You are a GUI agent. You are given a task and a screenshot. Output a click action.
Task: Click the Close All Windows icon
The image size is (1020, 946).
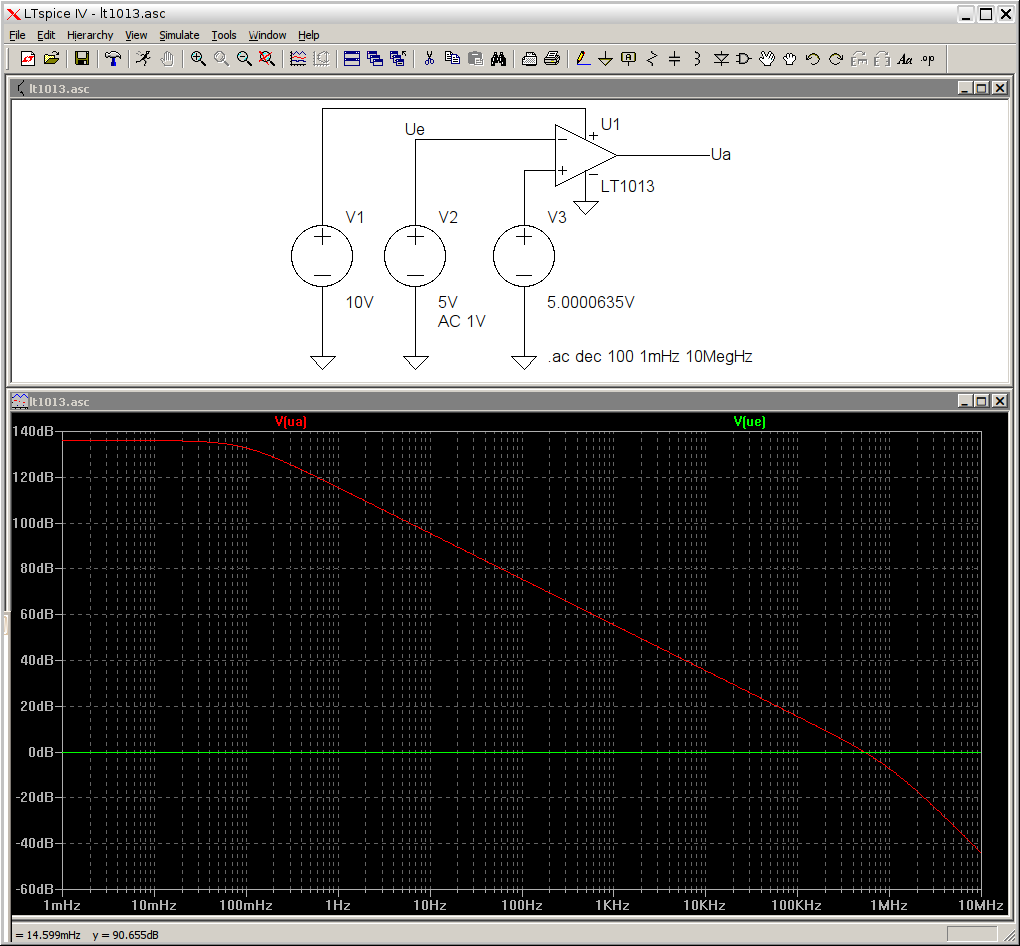(x=398, y=59)
